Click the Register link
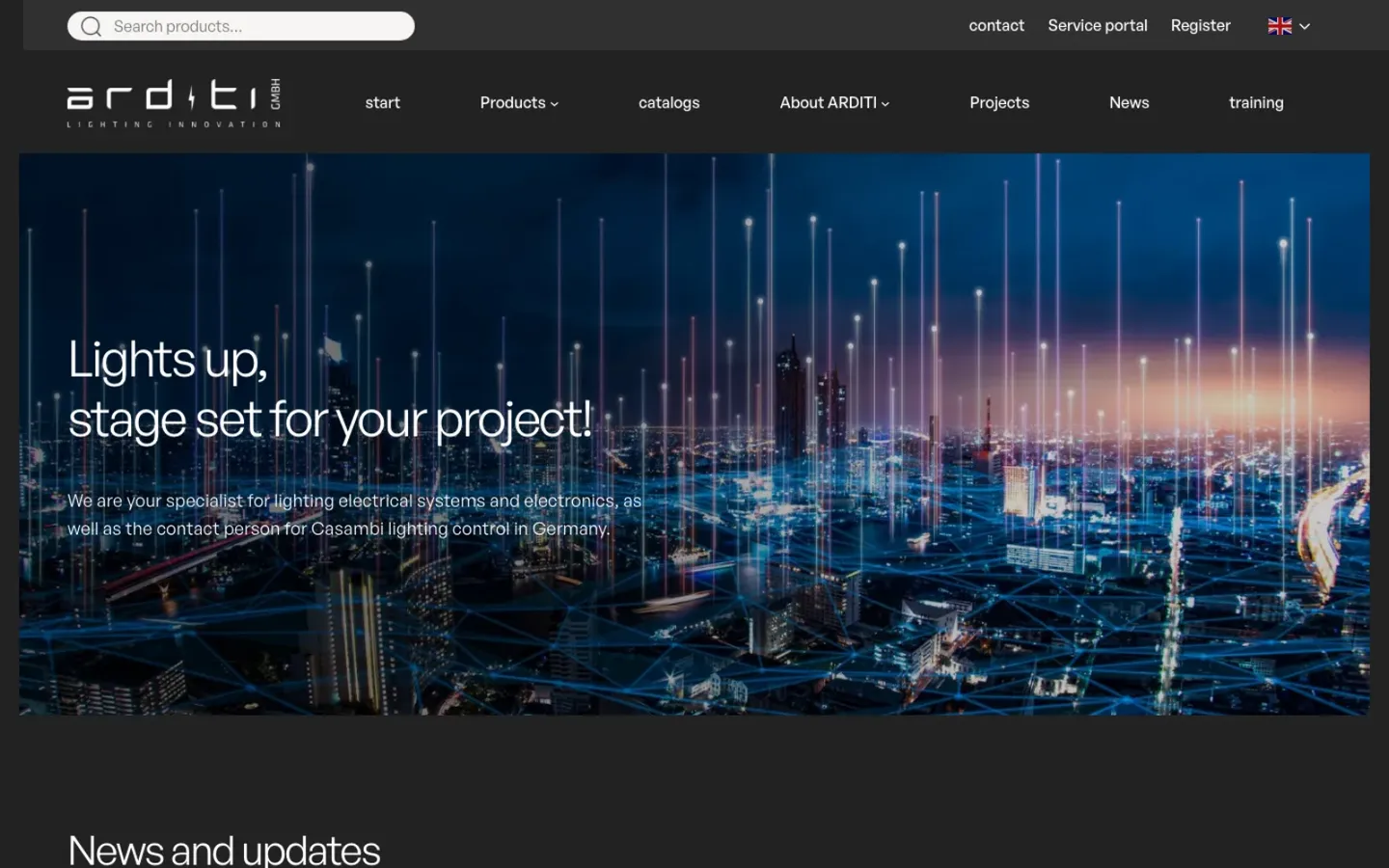Viewport: 1389px width, 868px height. point(1200,25)
